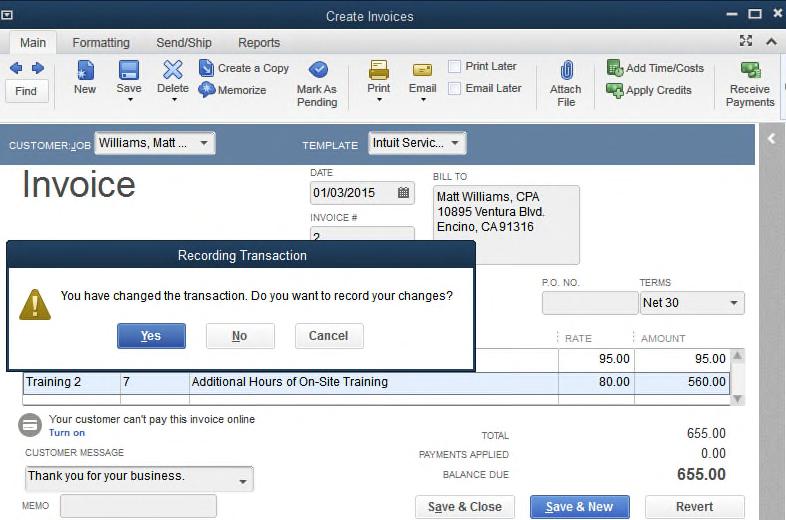The image size is (786, 520).
Task: Click the Revert button
Action: (x=694, y=506)
